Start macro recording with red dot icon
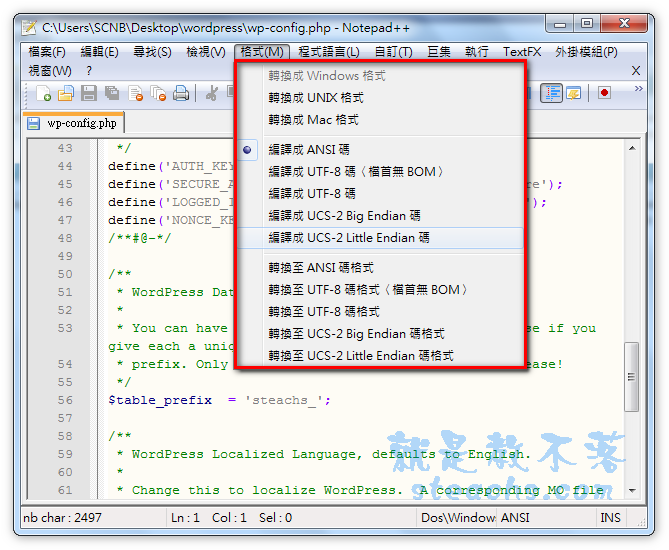 click(604, 93)
